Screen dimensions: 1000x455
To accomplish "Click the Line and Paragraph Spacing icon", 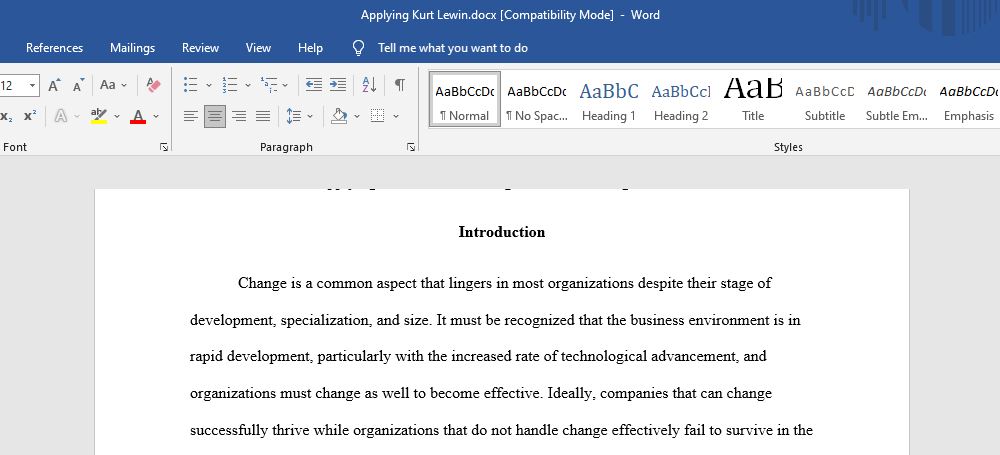I will 293,116.
